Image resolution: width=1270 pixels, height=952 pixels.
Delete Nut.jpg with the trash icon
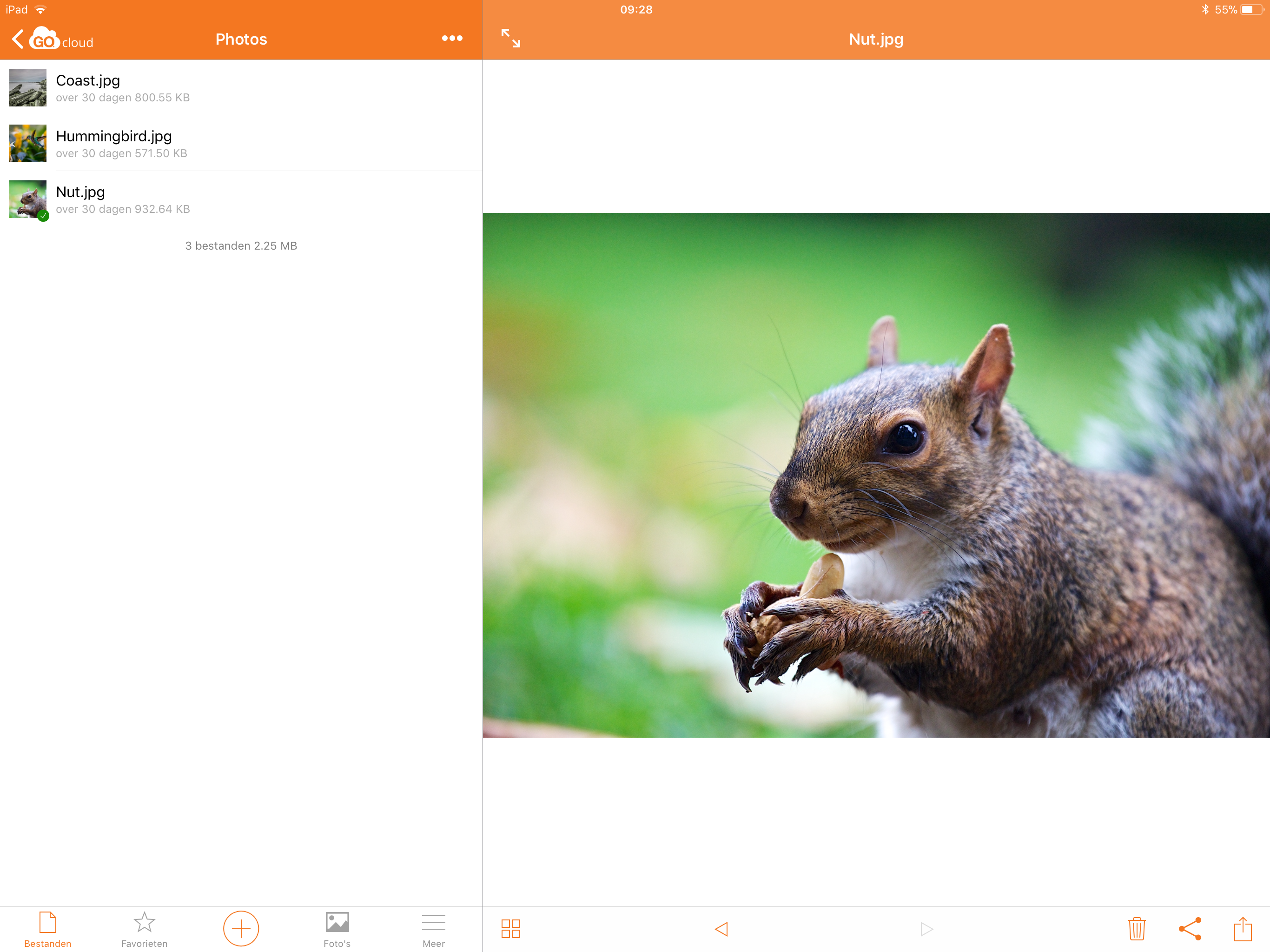pyautogui.click(x=1136, y=928)
